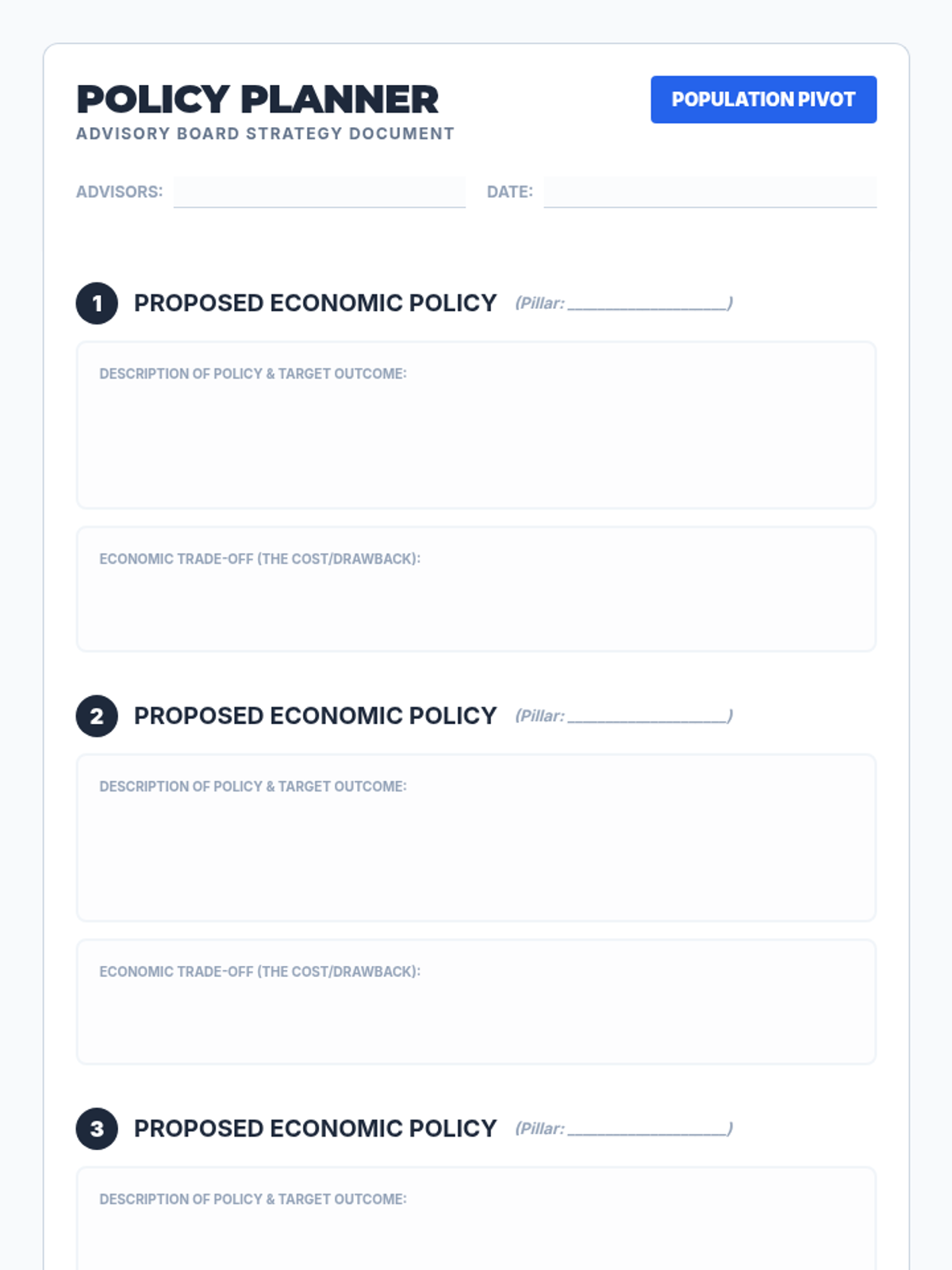
Task: Click policy 2 economic trade-off box
Action: pyautogui.click(x=476, y=1002)
